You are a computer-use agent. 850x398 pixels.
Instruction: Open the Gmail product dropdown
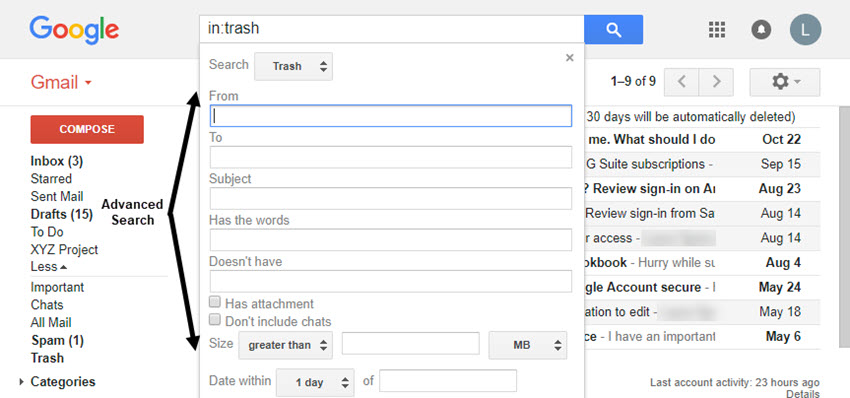click(x=61, y=82)
